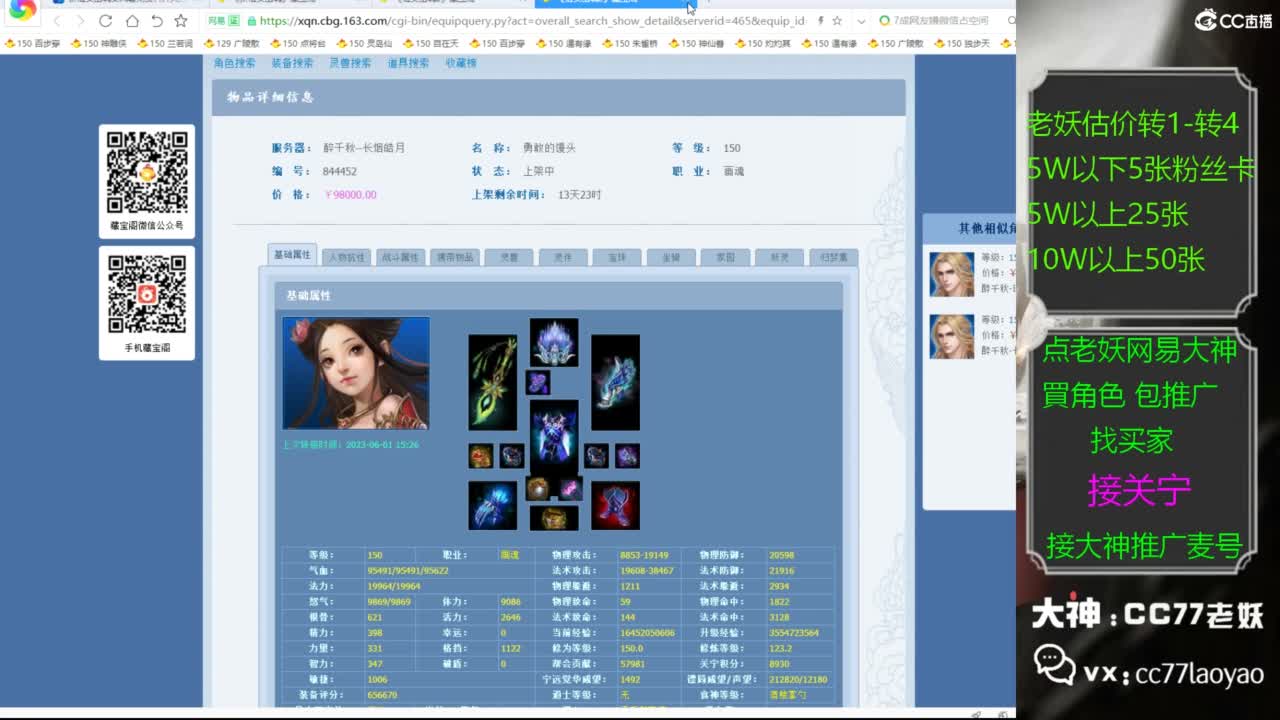Viewport: 1280px width, 720px height.
Task: Click the undo-close-tab arrow icon in toolbar
Action: coord(157,21)
